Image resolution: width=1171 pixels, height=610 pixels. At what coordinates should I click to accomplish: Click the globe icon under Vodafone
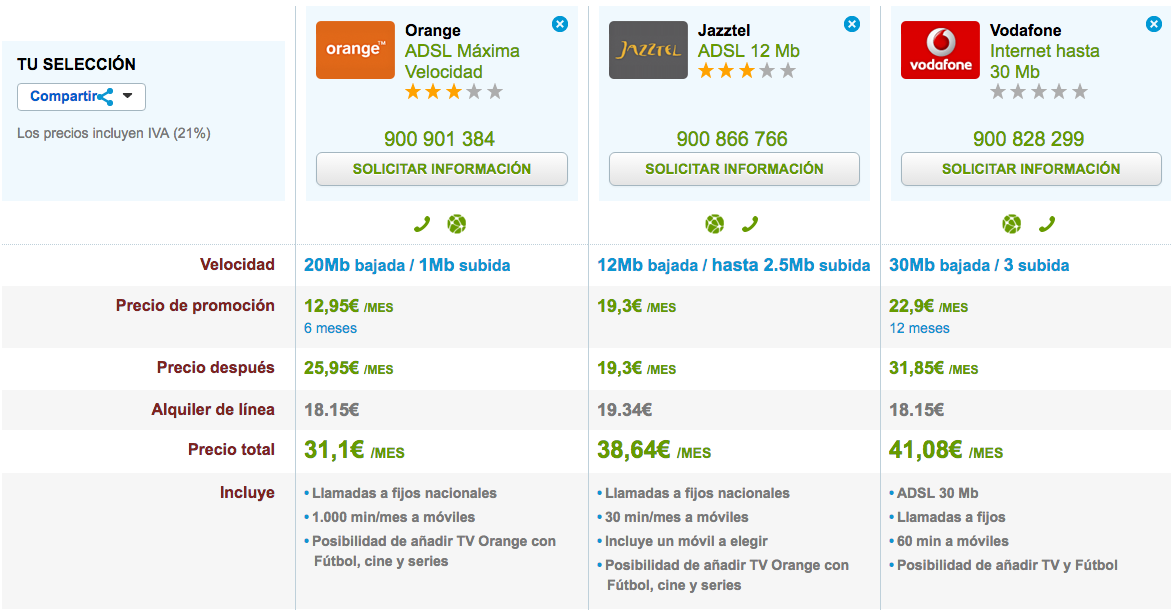1012,224
